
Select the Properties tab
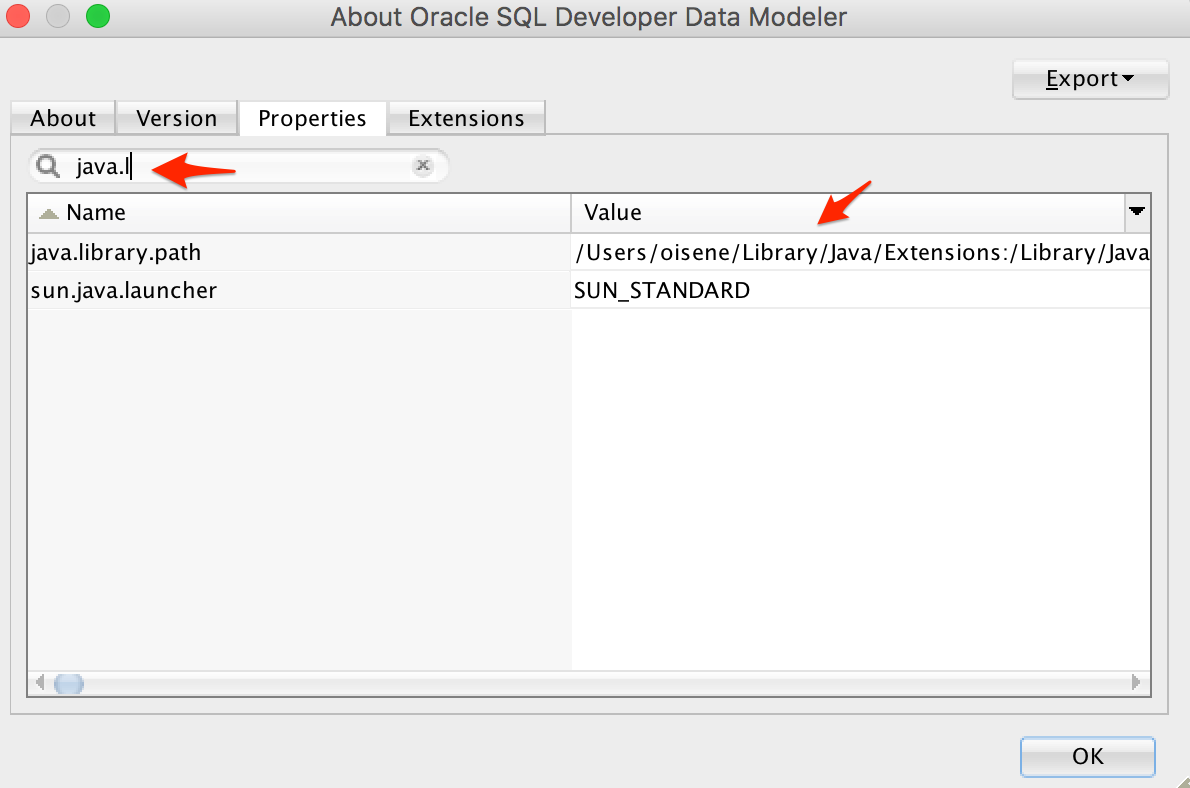pyautogui.click(x=312, y=118)
